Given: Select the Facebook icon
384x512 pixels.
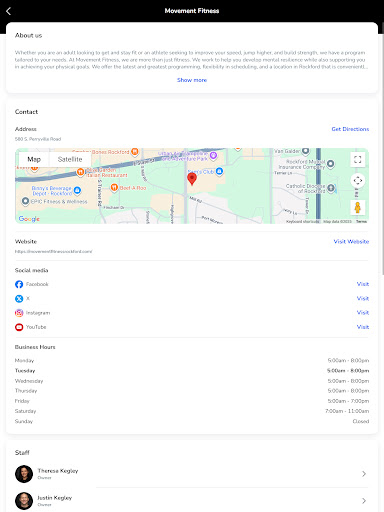Looking at the screenshot, I should [x=19, y=284].
